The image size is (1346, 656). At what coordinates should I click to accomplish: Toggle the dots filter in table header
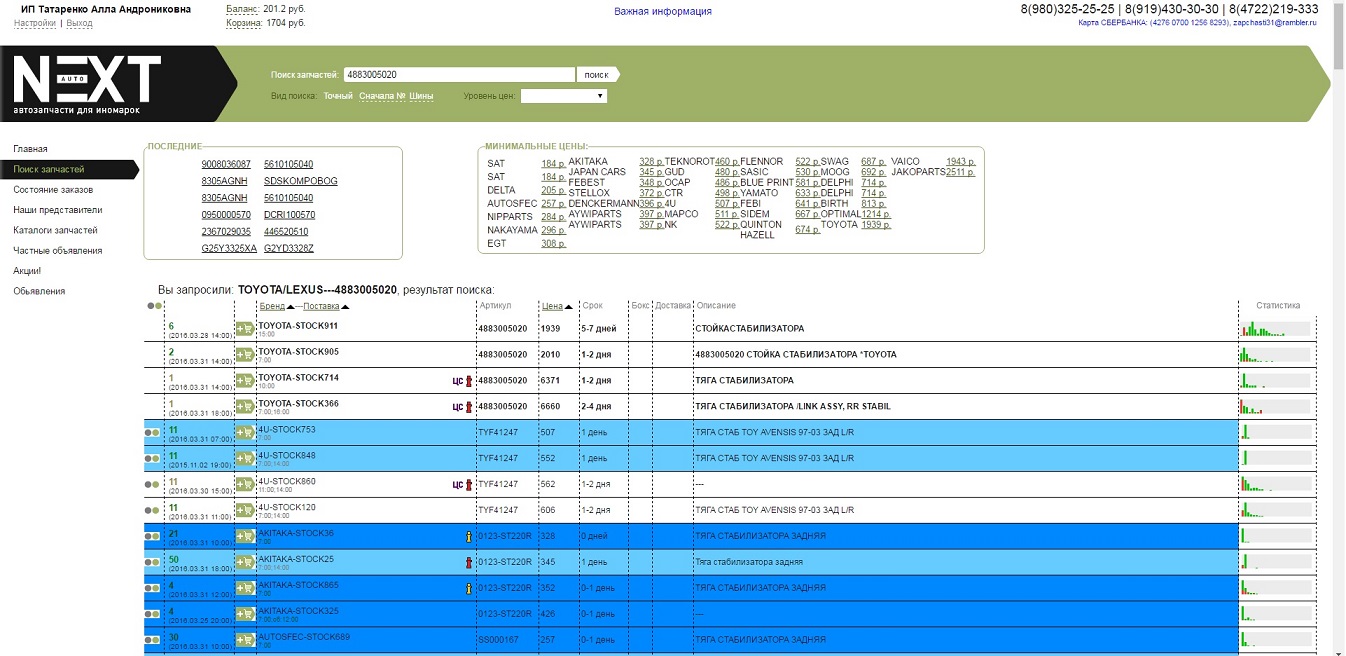coord(154,306)
